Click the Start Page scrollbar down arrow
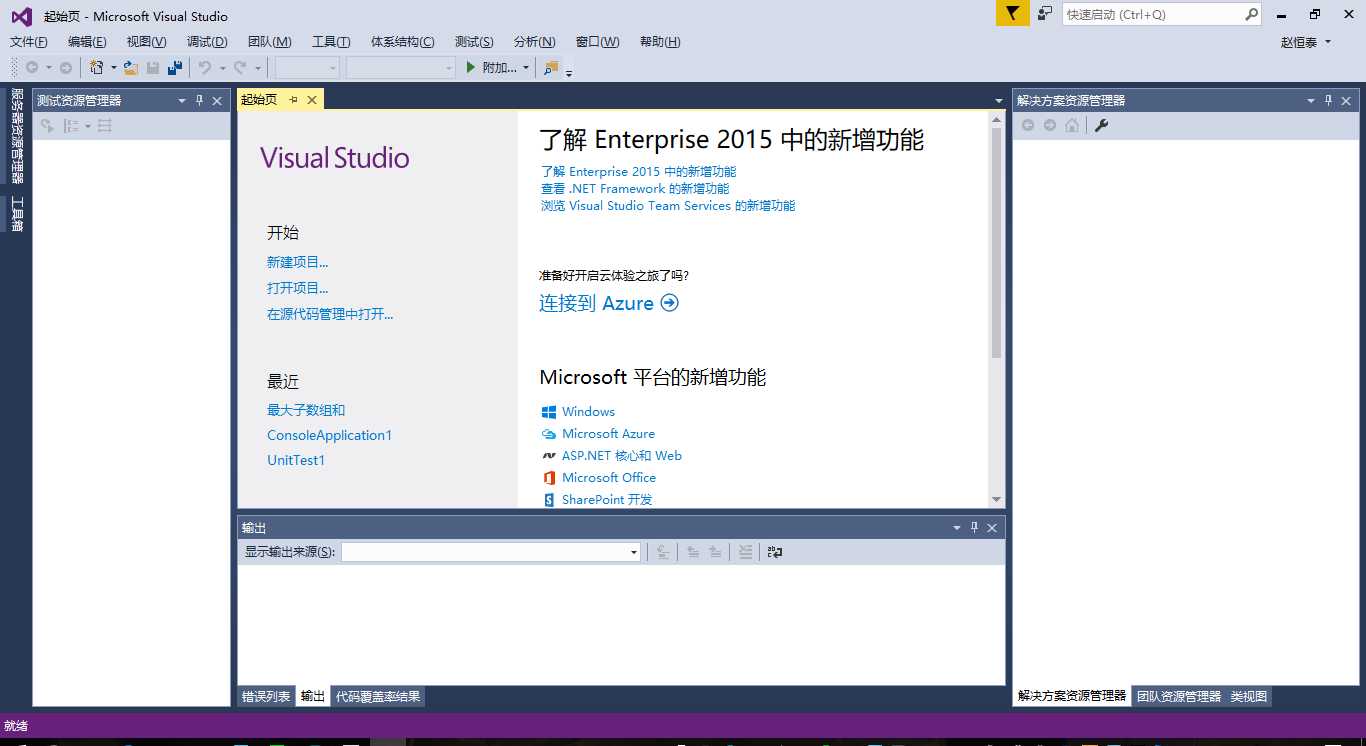The width and height of the screenshot is (1366, 746). (996, 499)
